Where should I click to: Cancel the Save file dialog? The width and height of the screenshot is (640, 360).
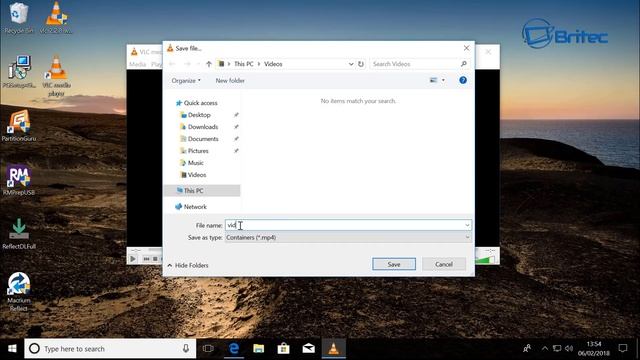444,264
